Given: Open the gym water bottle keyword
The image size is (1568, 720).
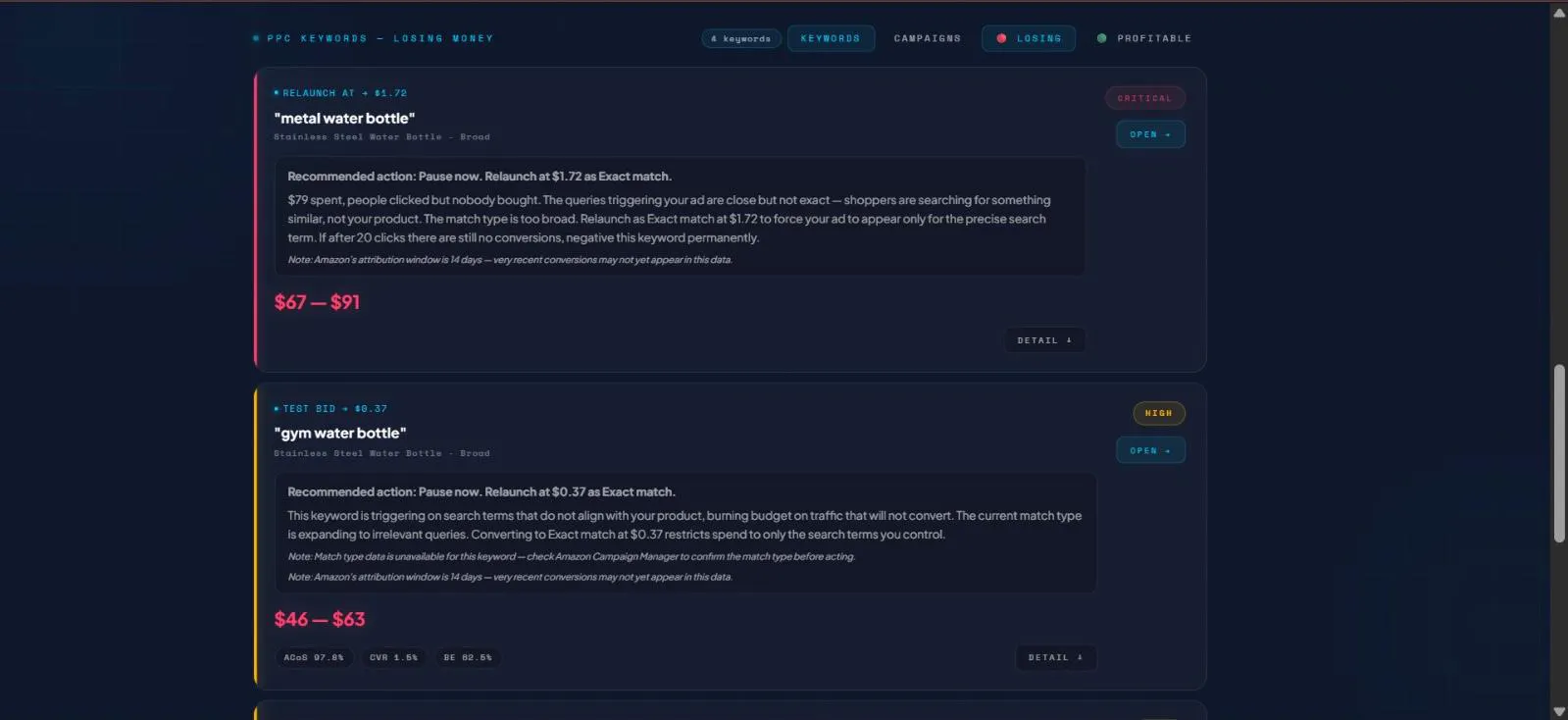Looking at the screenshot, I should tap(1150, 450).
